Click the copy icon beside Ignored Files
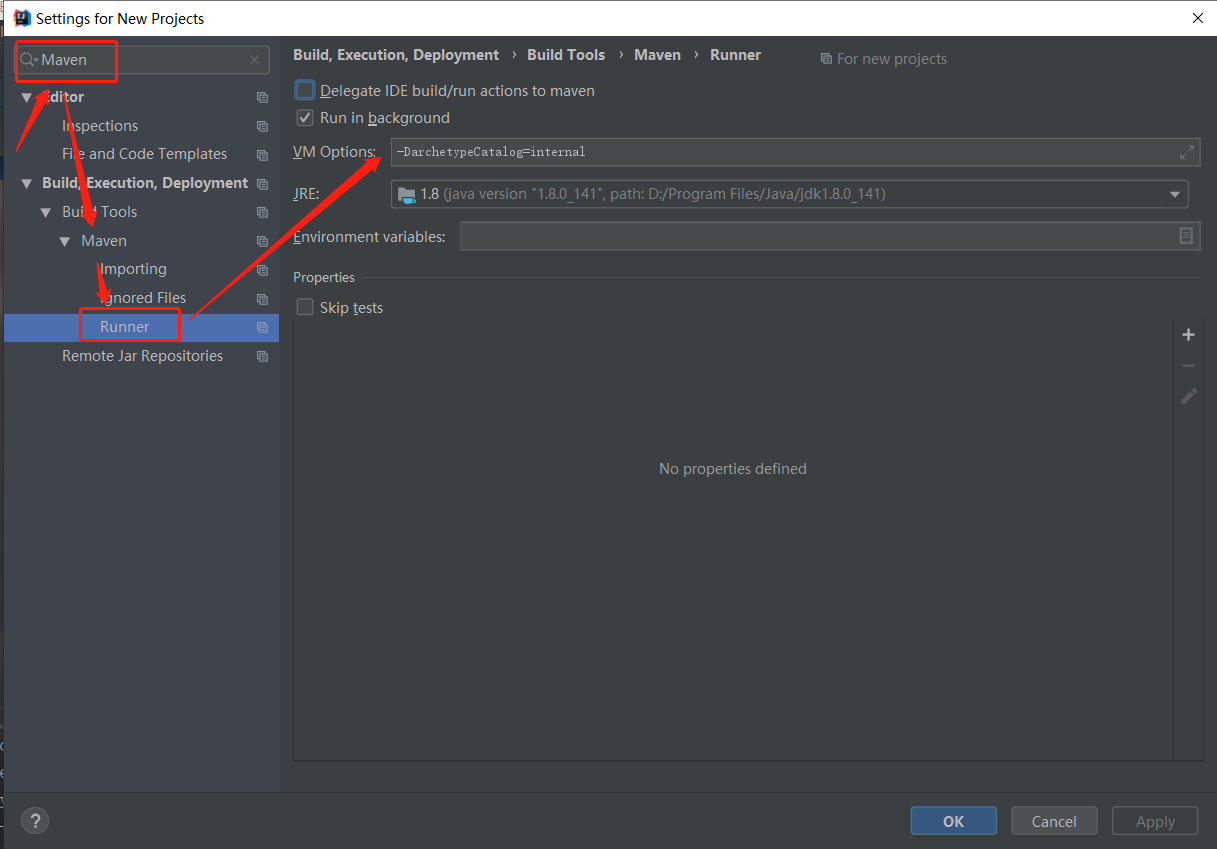This screenshot has height=849, width=1217. [262, 299]
